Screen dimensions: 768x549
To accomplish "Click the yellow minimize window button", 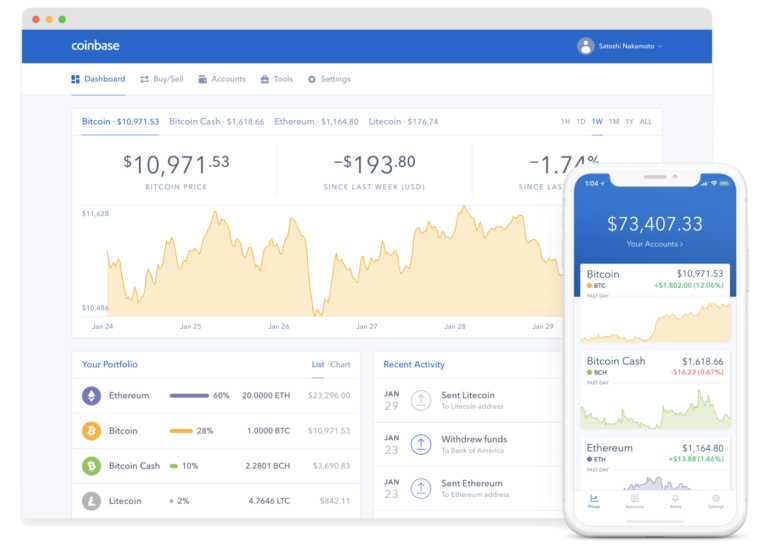I will 49,19.
